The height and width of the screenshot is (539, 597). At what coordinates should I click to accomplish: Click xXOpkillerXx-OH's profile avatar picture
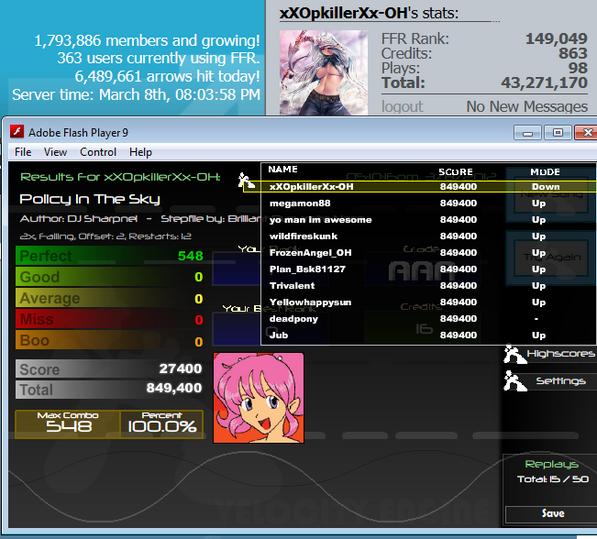[324, 72]
